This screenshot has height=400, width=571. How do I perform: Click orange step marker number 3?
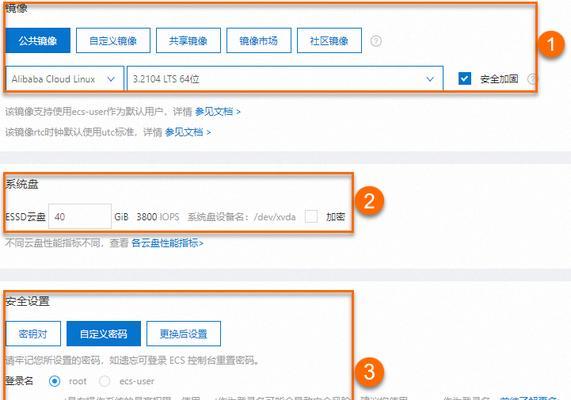[x=369, y=372]
